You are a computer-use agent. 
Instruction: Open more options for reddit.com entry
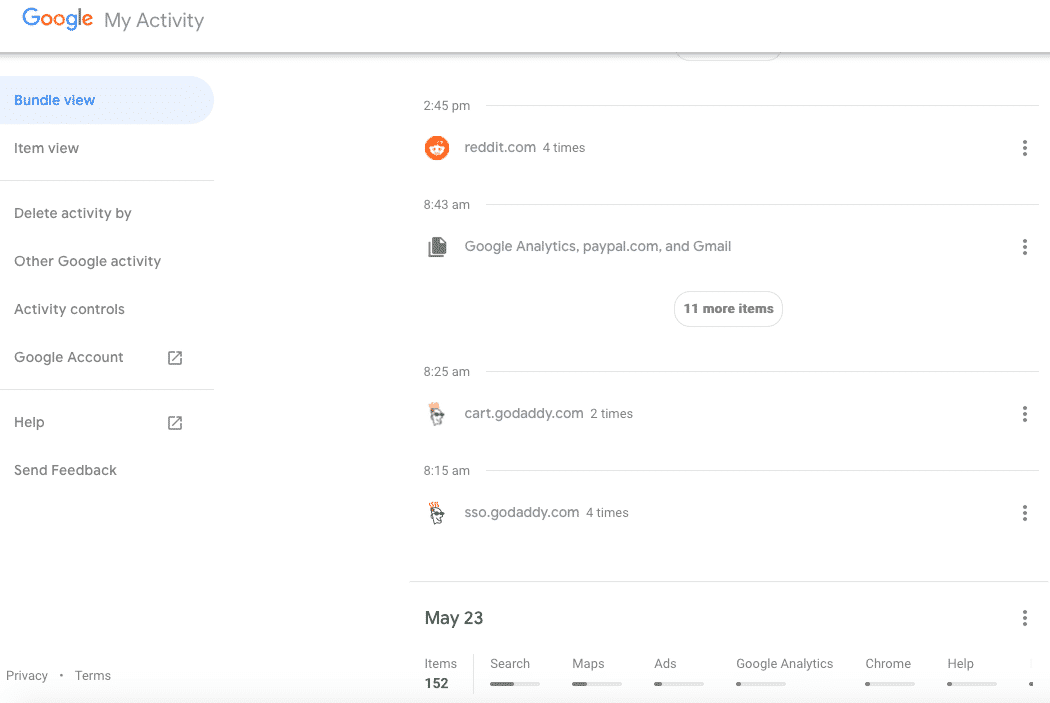[x=1025, y=148]
